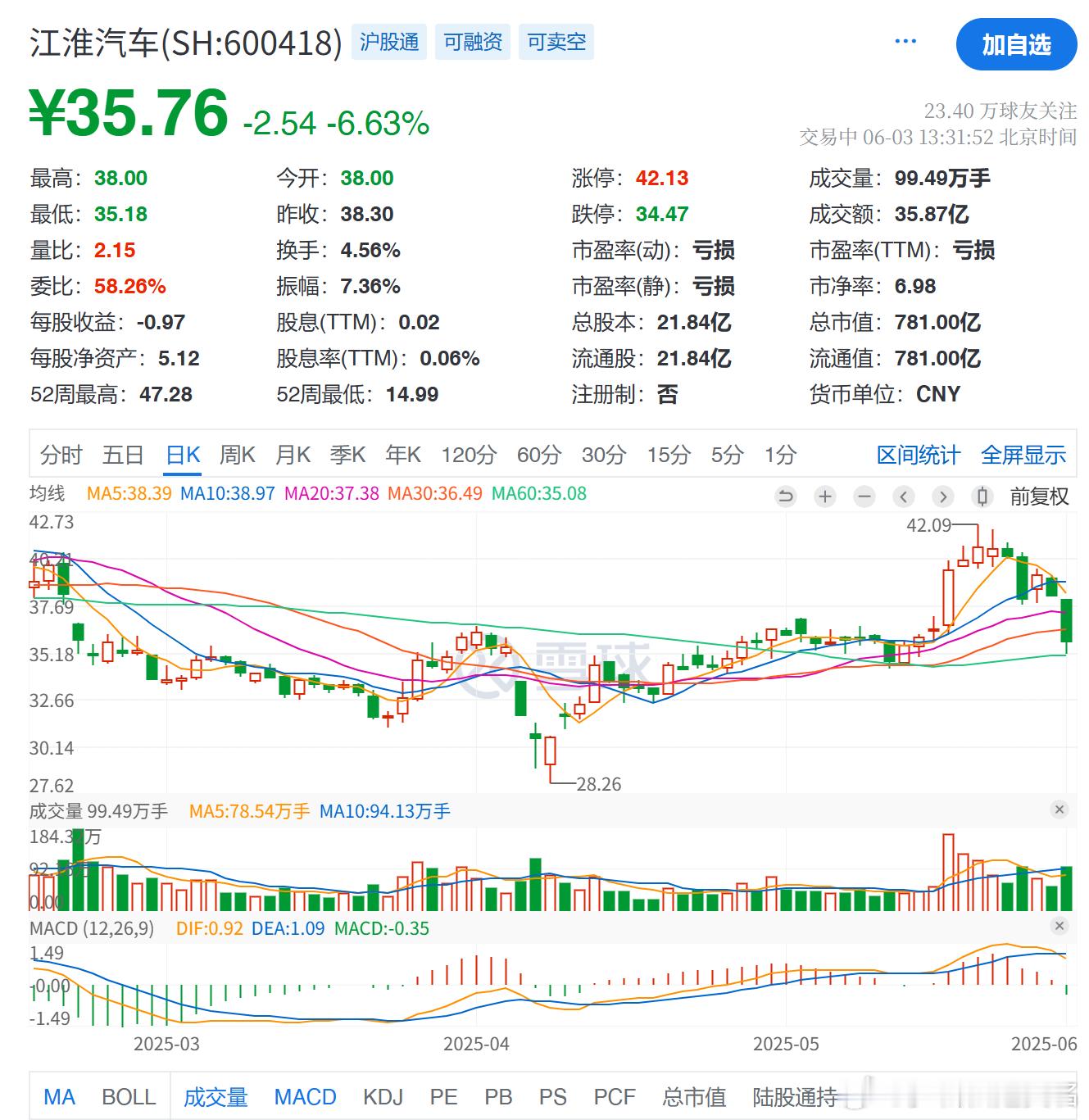Zoom in chart with the plus icon
This screenshot has height=1120, width=1089.
point(825,497)
